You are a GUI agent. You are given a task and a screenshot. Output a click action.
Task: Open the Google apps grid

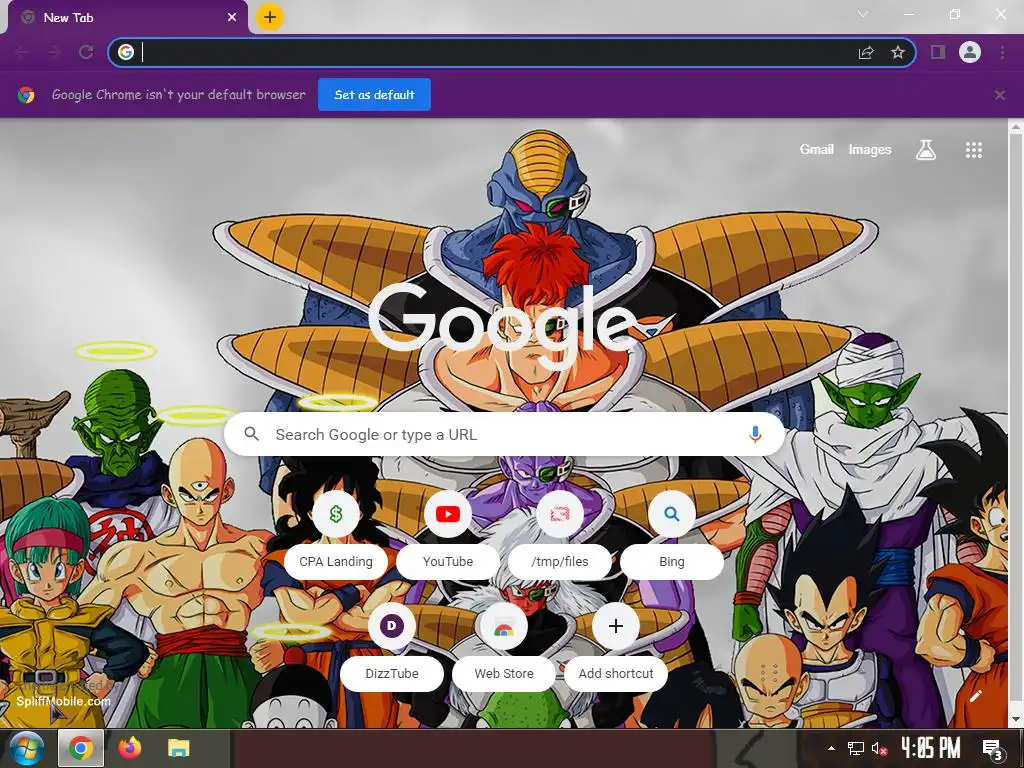pos(974,150)
